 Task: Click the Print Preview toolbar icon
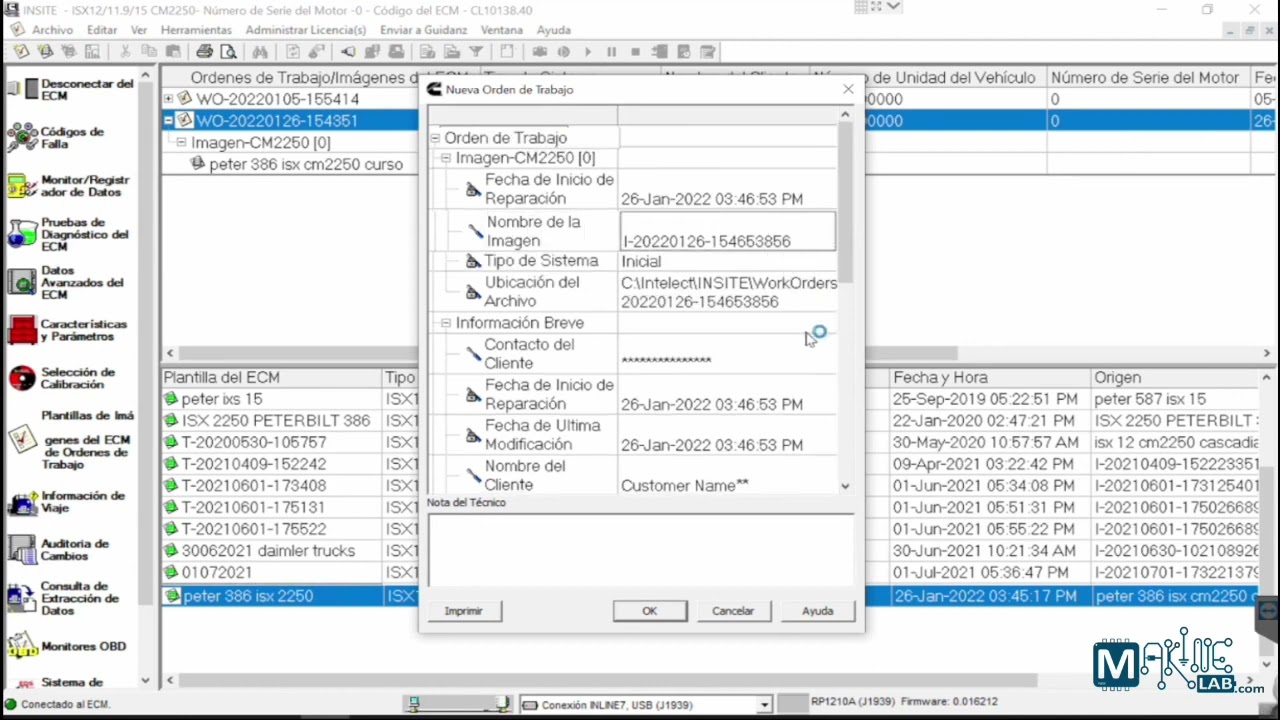click(228, 52)
